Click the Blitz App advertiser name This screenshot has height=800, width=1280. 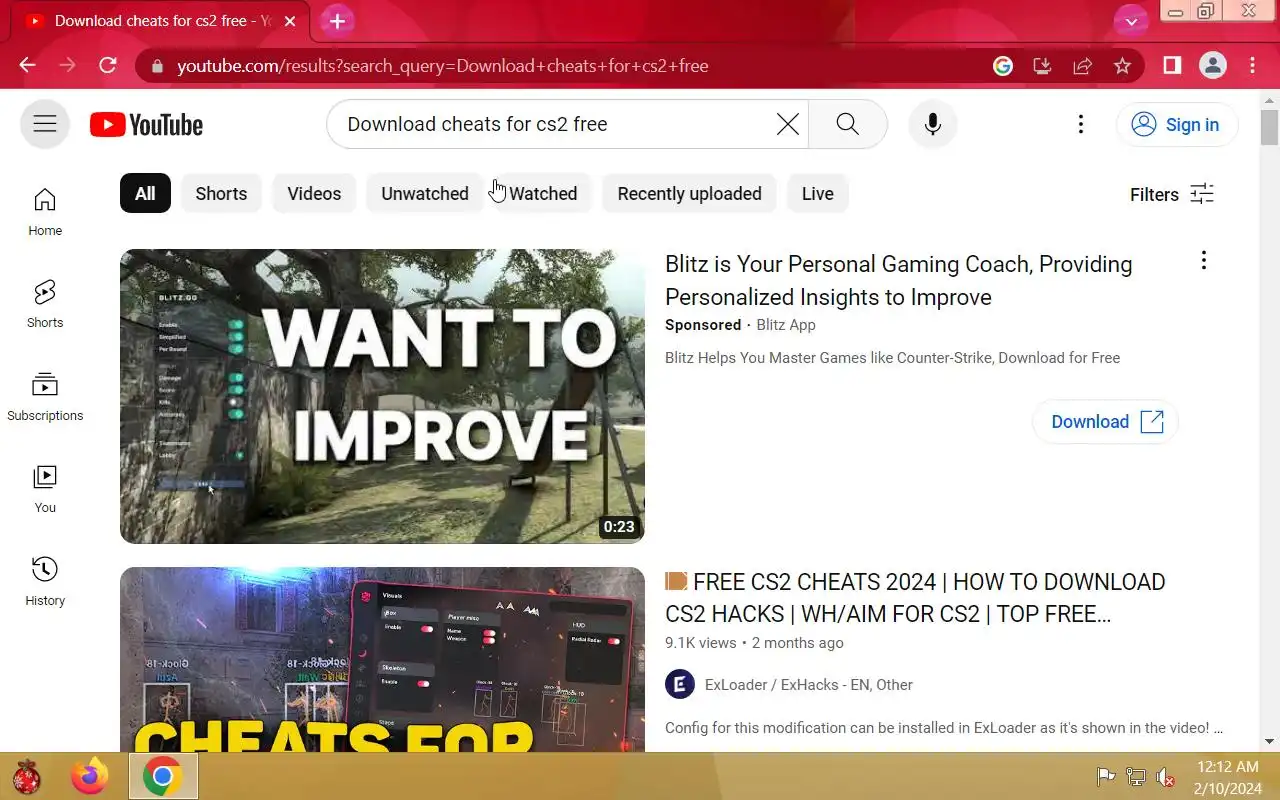point(786,325)
